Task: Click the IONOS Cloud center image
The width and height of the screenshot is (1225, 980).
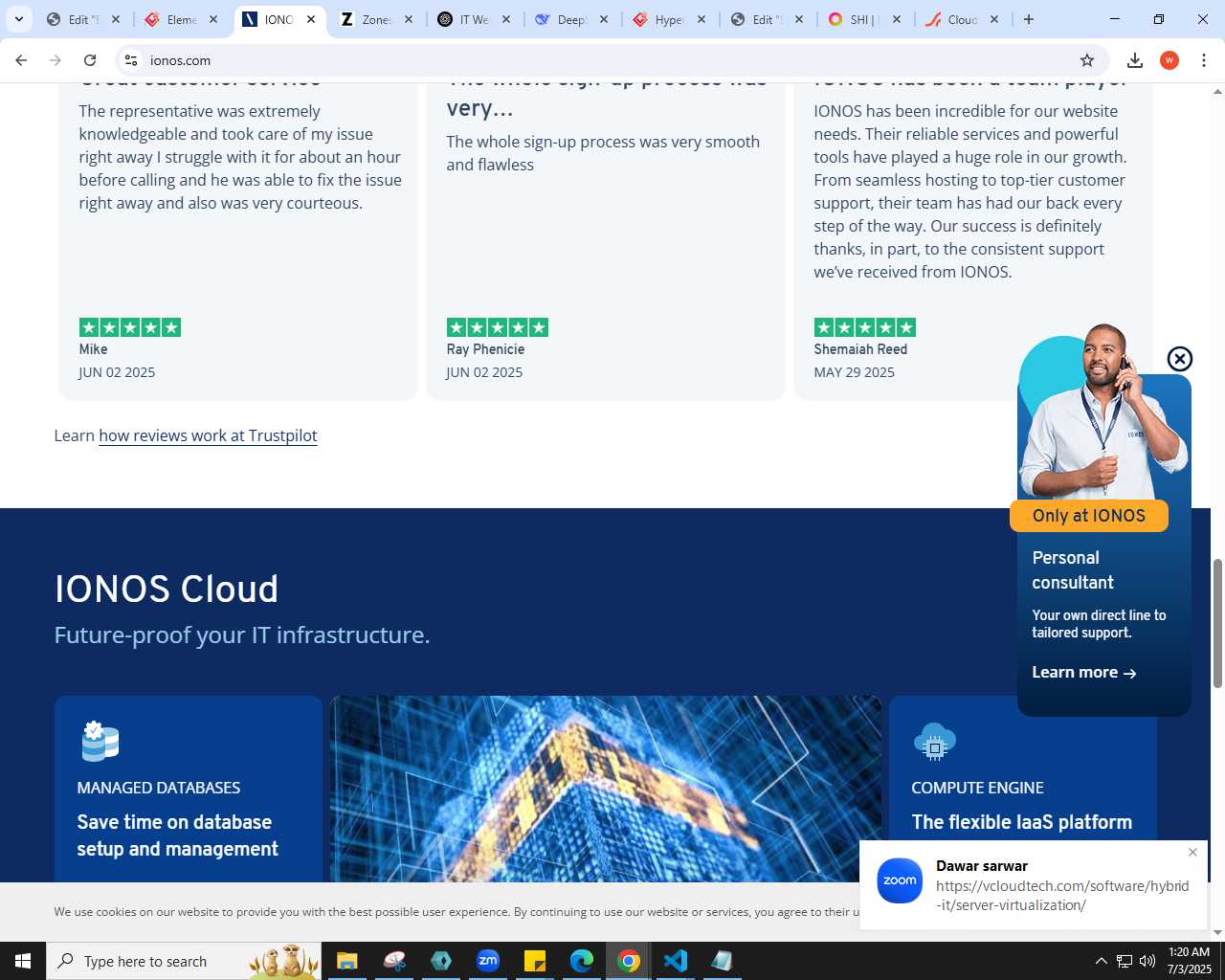Action: click(606, 789)
